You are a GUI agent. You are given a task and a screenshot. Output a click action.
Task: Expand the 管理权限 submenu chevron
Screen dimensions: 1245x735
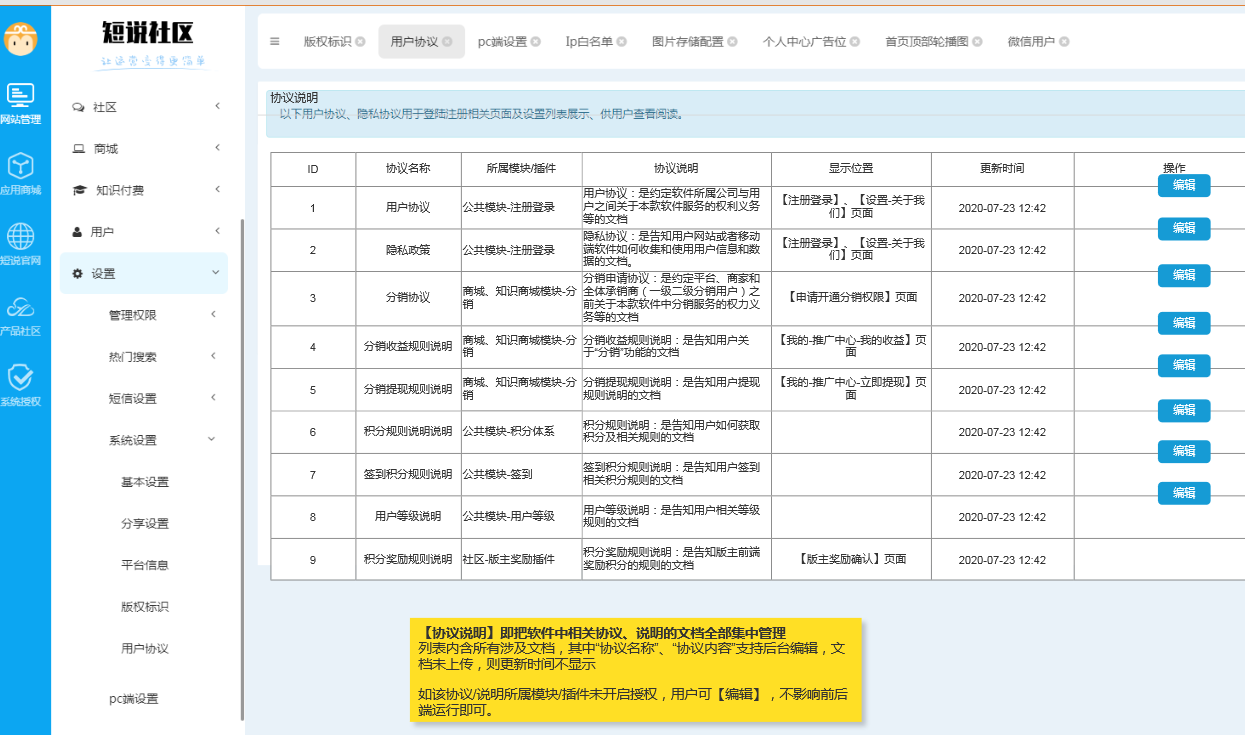pyautogui.click(x=214, y=315)
